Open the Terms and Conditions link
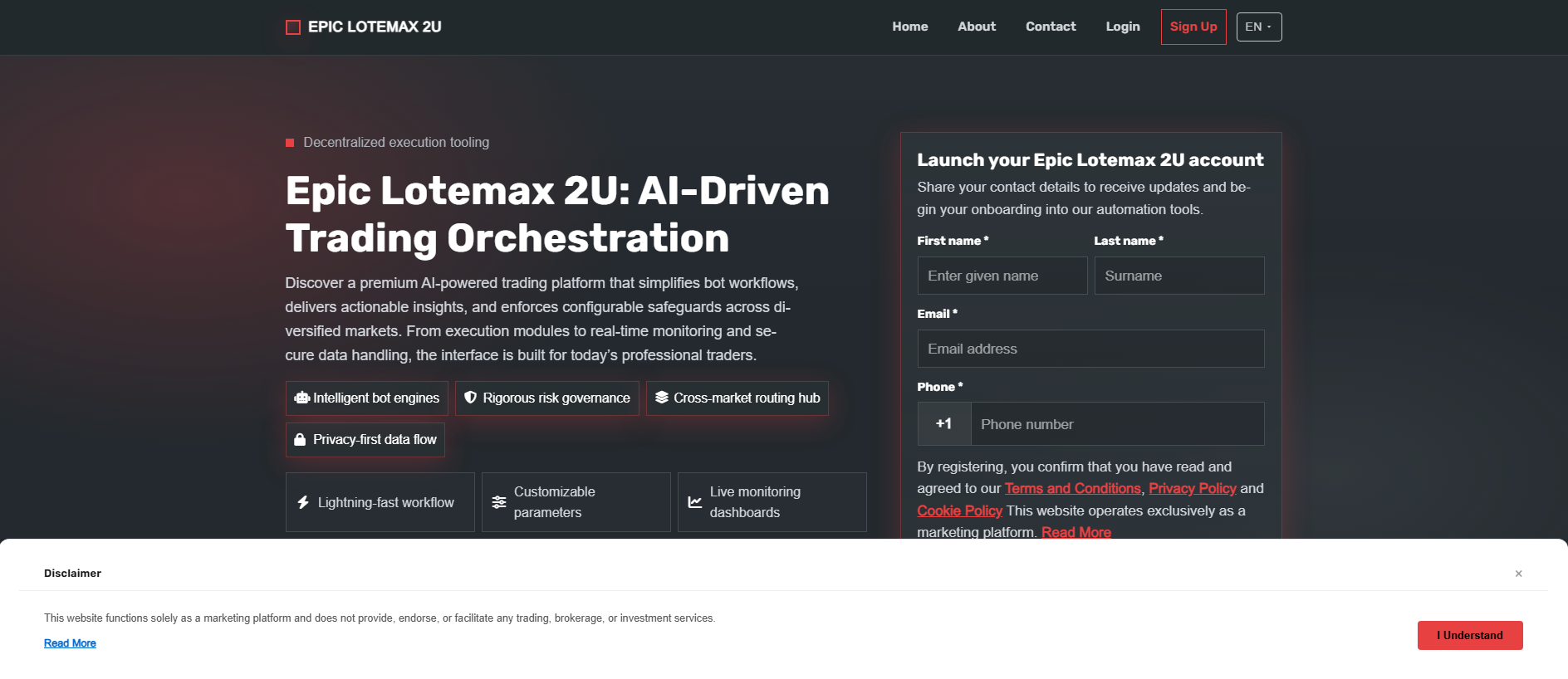This screenshot has height=679, width=1568. [x=1073, y=488]
